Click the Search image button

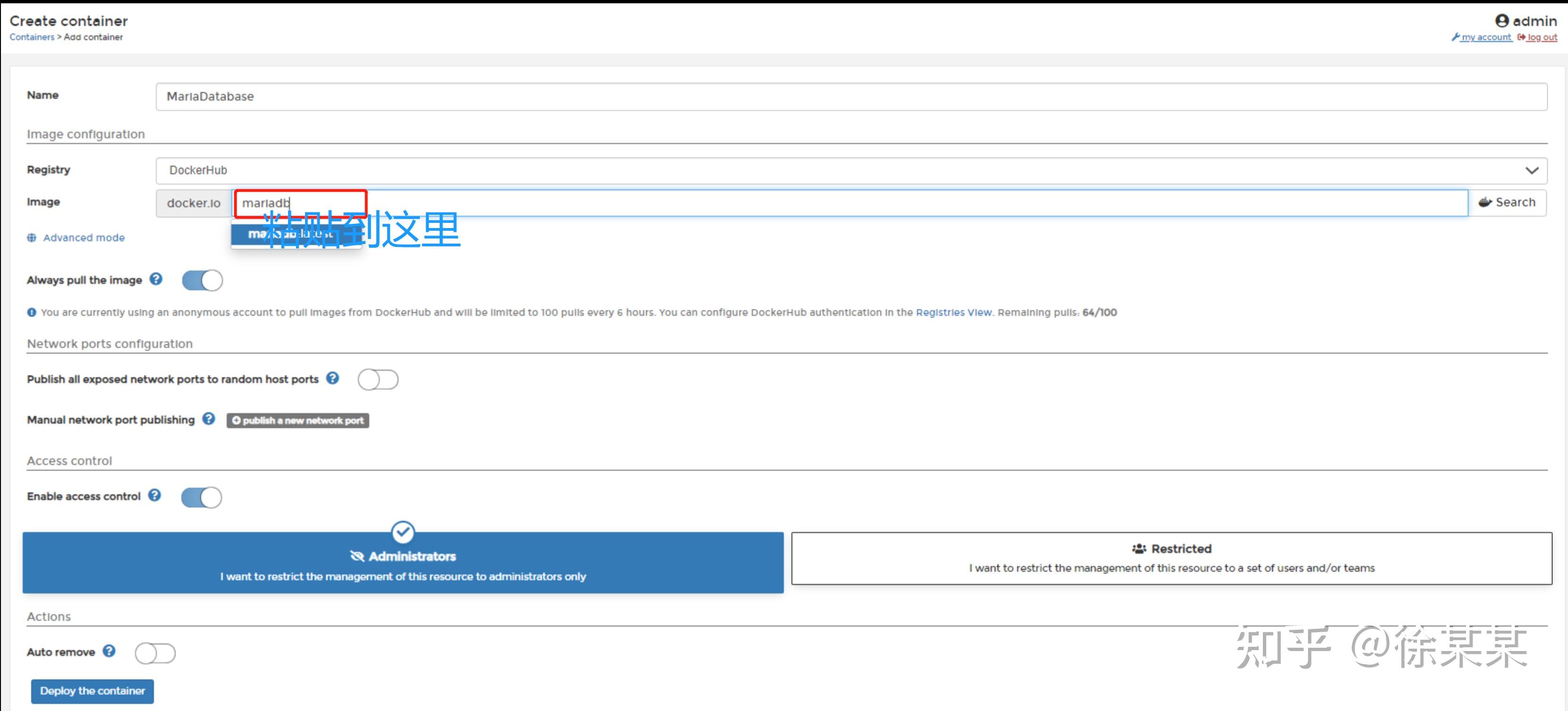point(1507,203)
